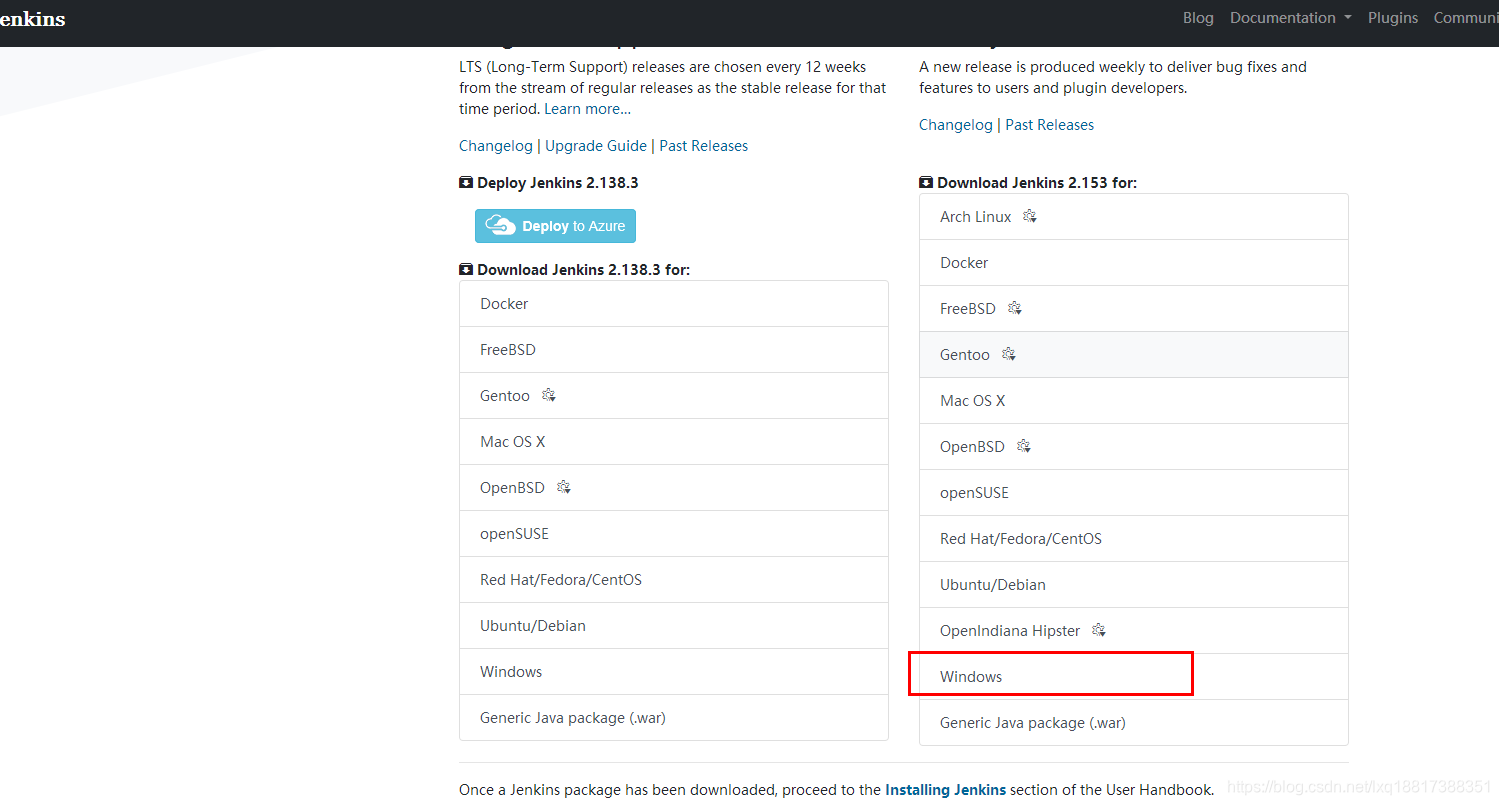Download LTS Jenkins for Ubuntu/Debian

674,626
